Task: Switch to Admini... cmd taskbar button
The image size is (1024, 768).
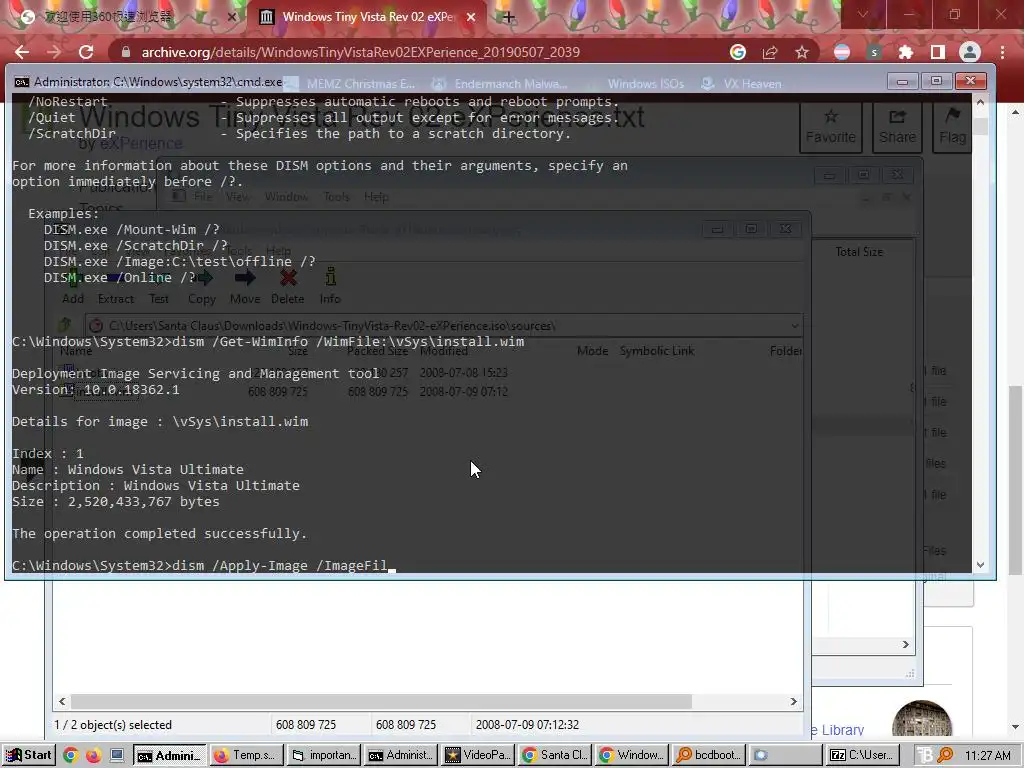Action: [x=170, y=756]
